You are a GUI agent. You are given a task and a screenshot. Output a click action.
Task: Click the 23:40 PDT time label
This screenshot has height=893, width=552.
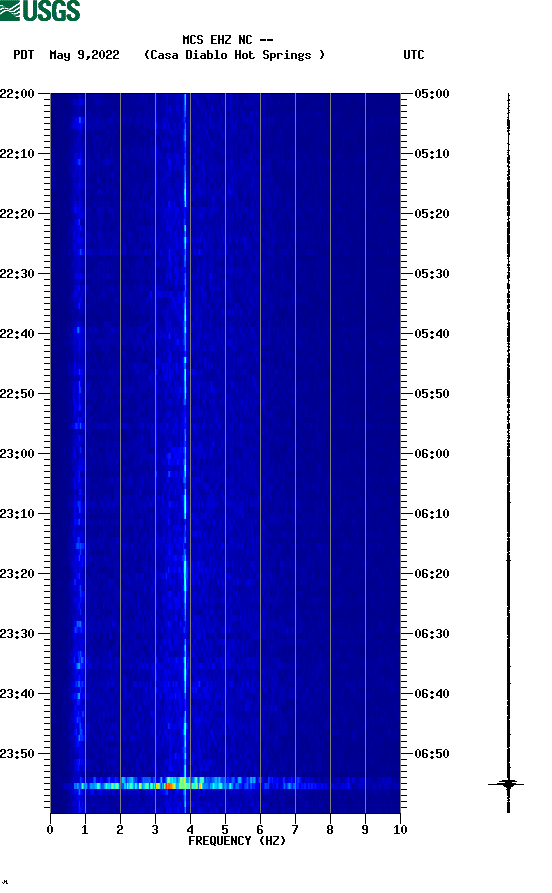tap(17, 694)
